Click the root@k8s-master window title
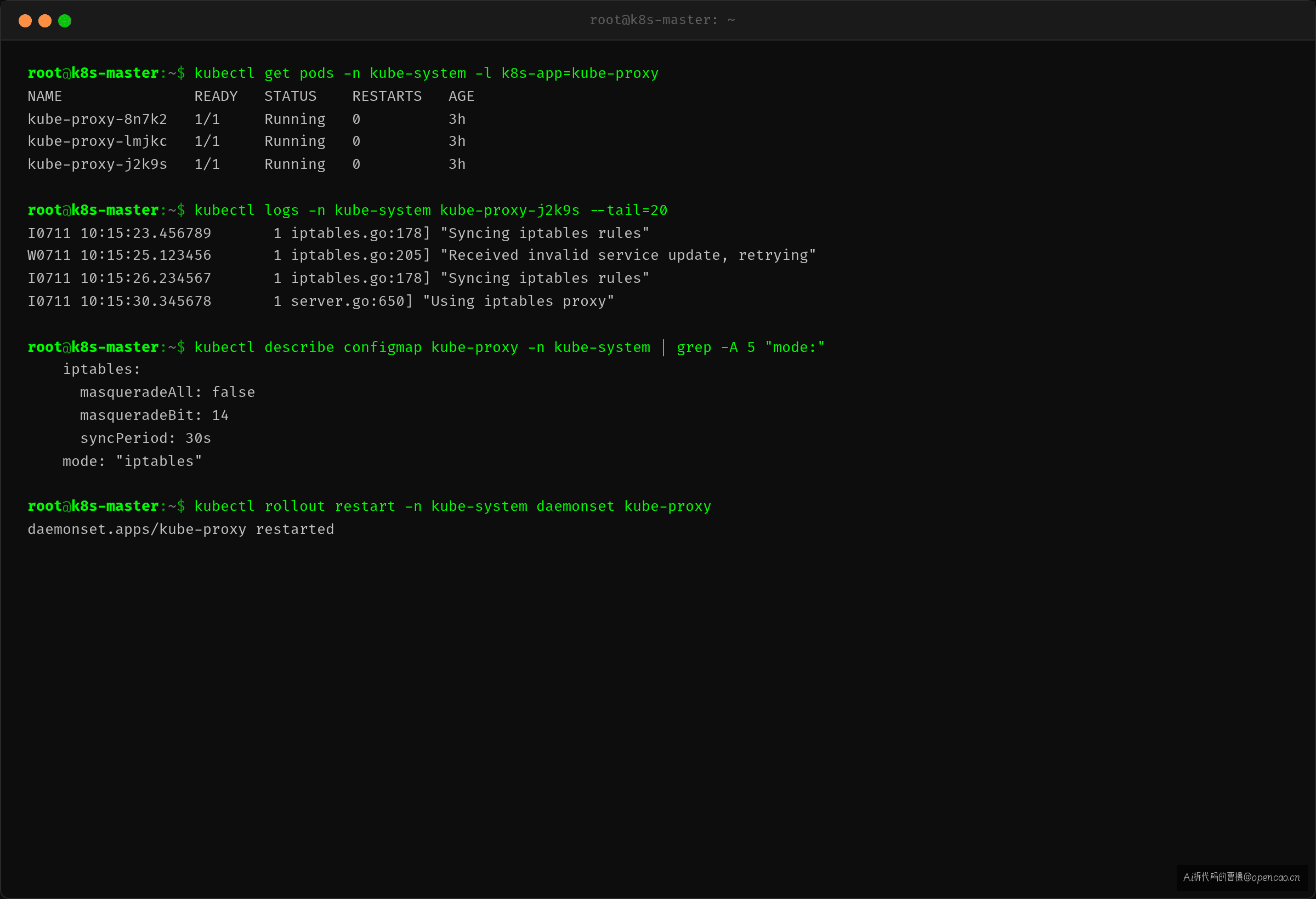This screenshot has height=899, width=1316. pos(662,20)
